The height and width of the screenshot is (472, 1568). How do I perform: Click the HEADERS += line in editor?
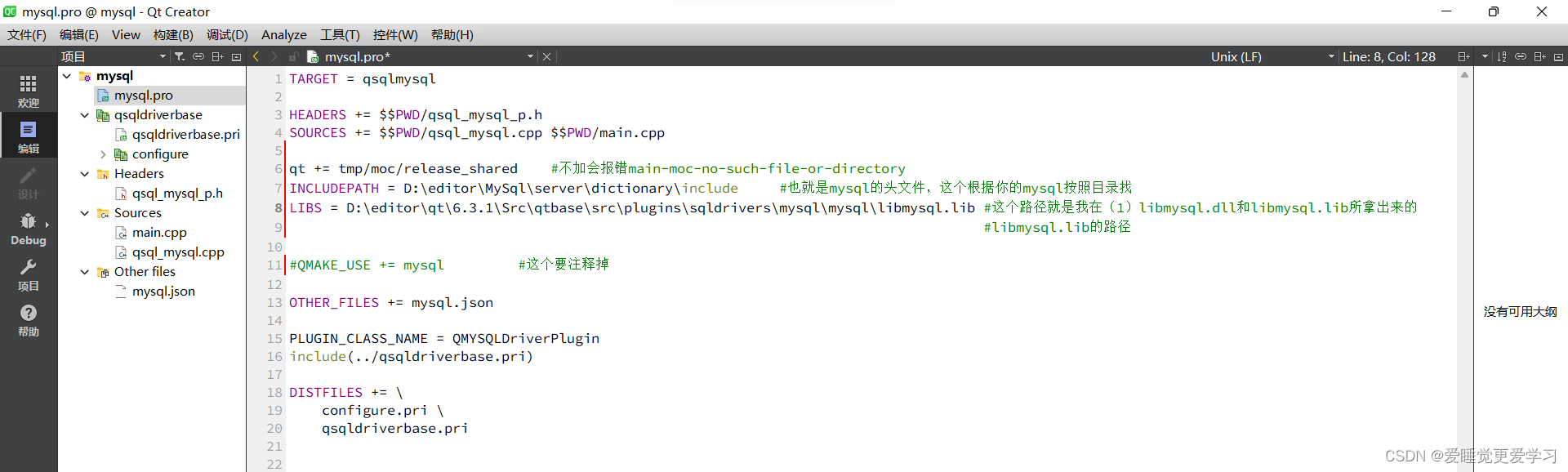(x=416, y=115)
